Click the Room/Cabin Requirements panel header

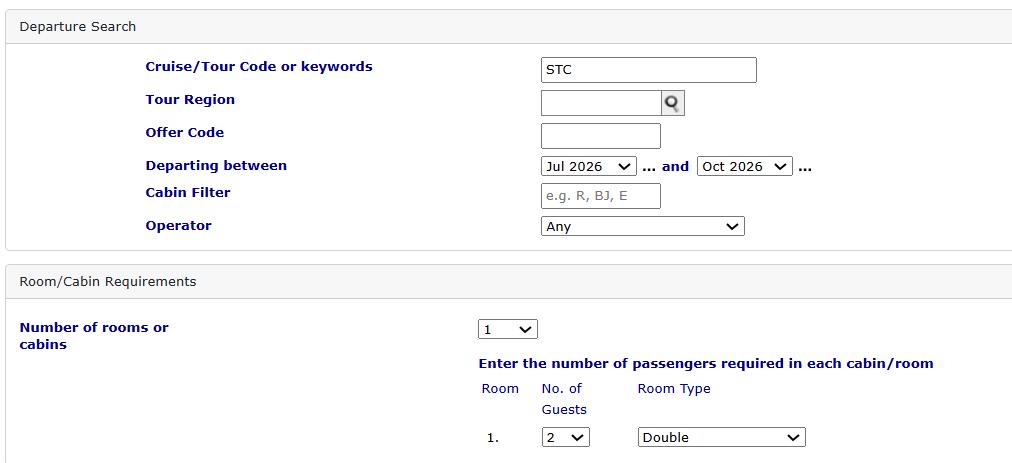click(x=108, y=282)
